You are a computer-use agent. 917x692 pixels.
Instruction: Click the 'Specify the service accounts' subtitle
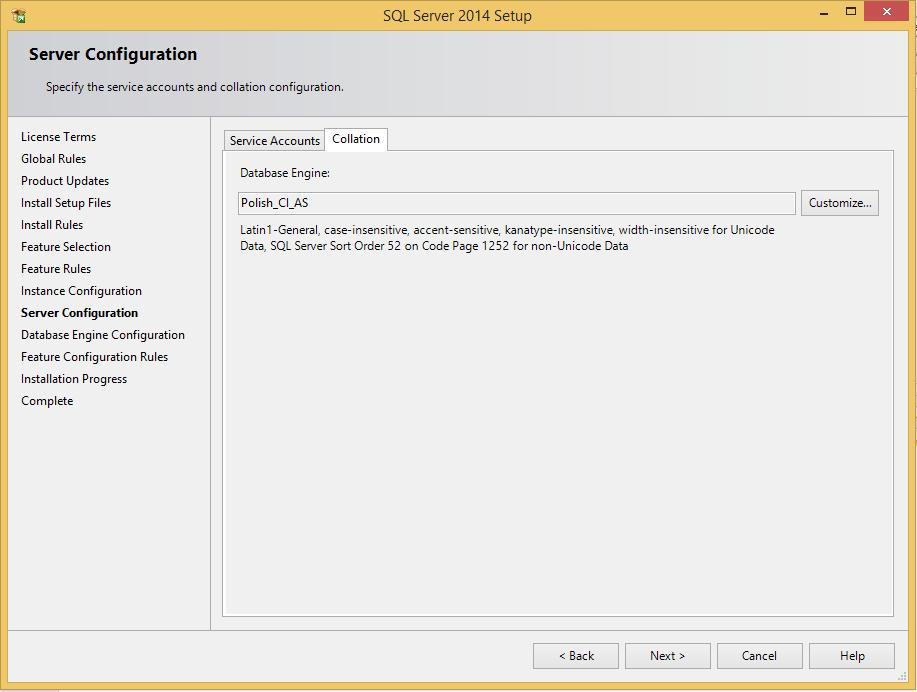click(195, 87)
